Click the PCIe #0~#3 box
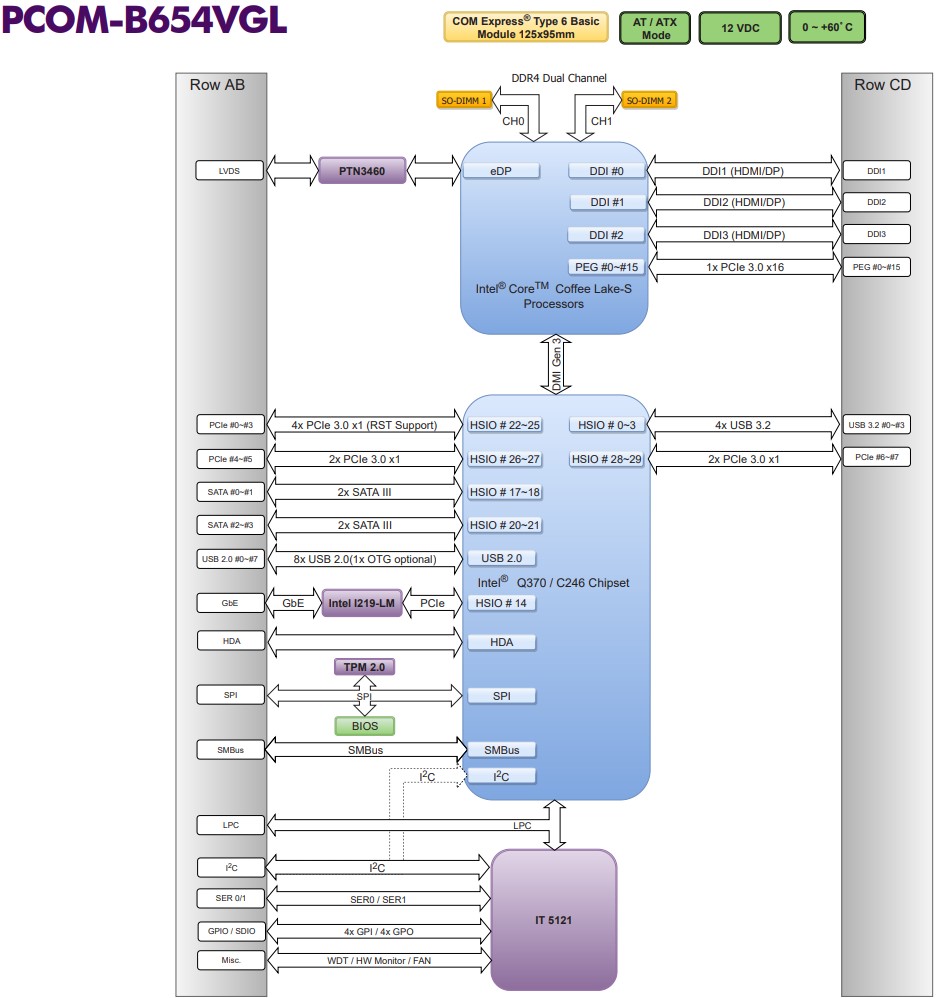 [230, 425]
